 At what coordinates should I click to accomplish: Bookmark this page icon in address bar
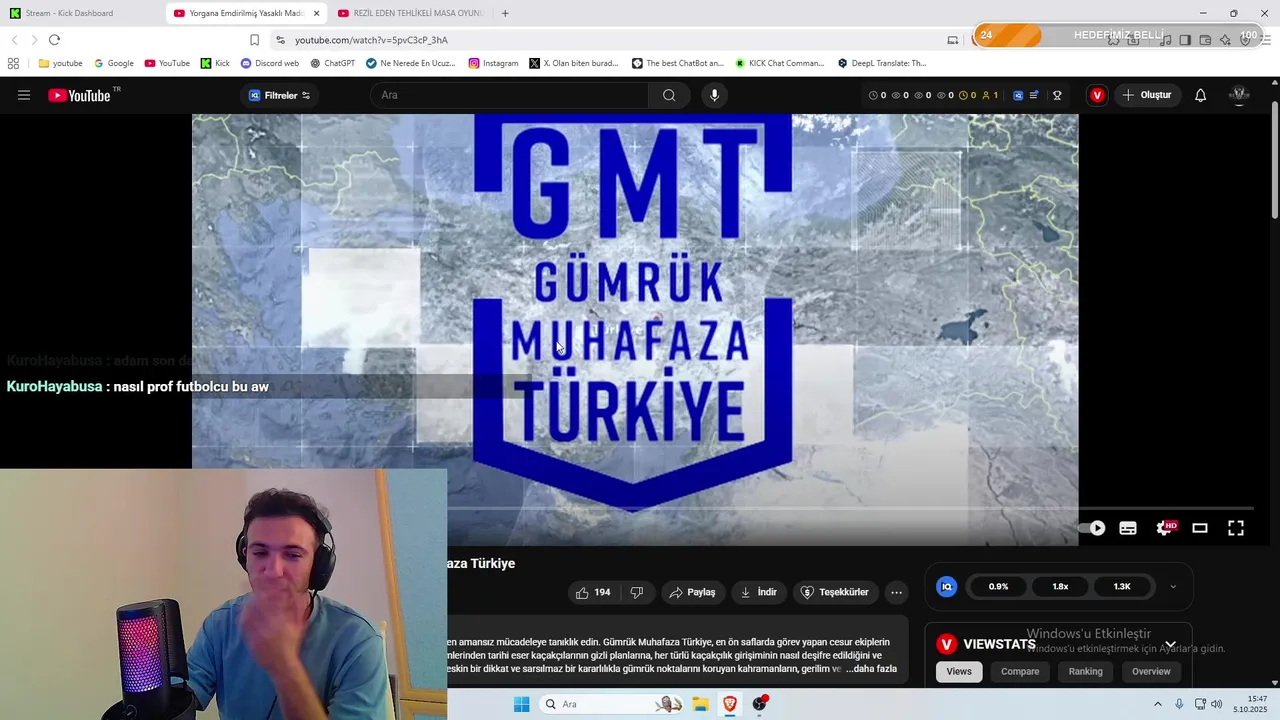[254, 40]
